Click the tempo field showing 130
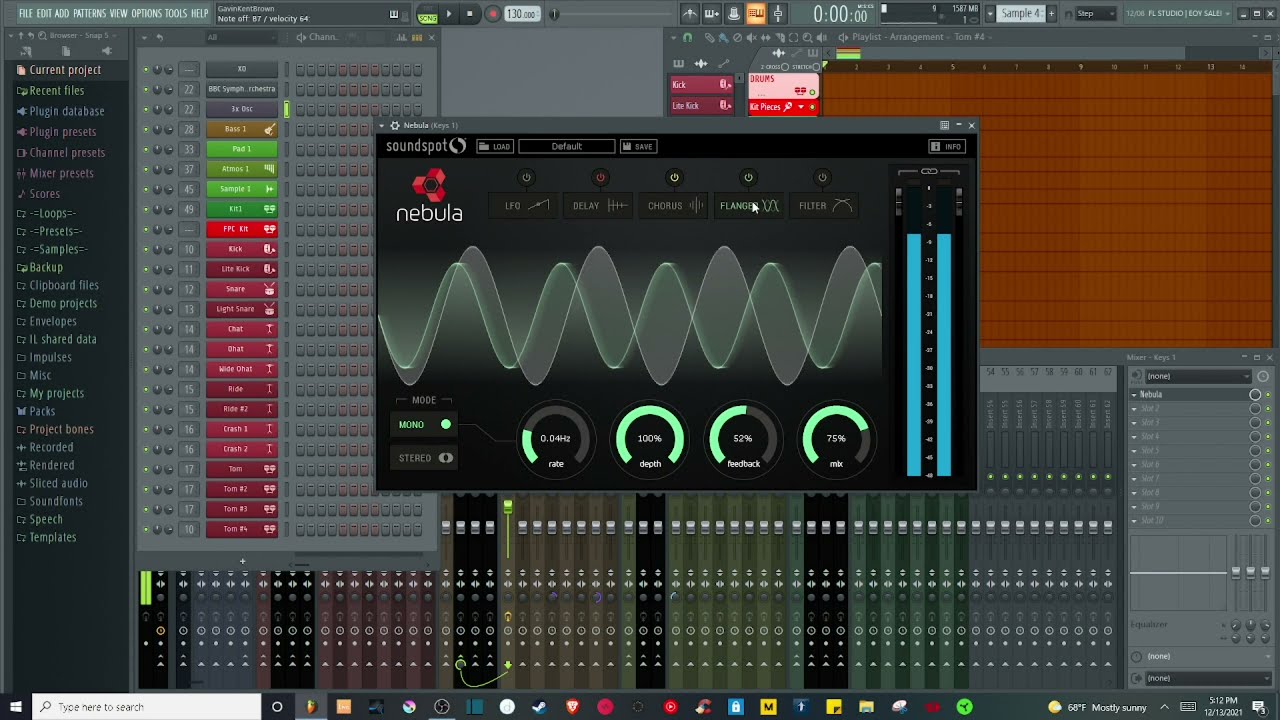The height and width of the screenshot is (720, 1280). point(521,14)
